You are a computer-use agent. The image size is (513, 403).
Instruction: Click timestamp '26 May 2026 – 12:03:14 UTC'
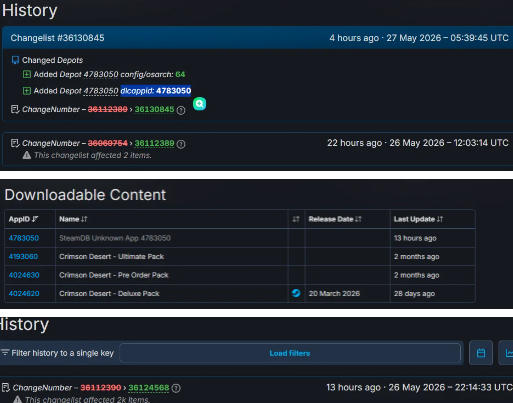tap(449, 143)
